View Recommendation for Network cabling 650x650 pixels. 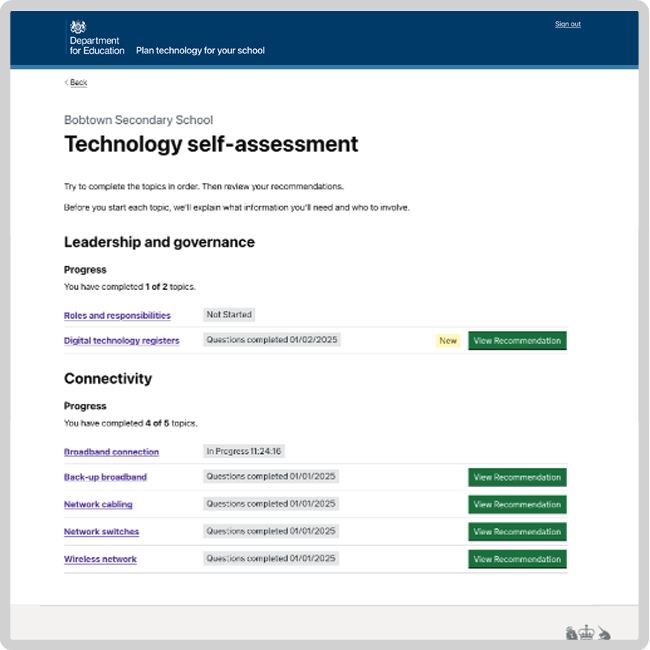click(517, 505)
